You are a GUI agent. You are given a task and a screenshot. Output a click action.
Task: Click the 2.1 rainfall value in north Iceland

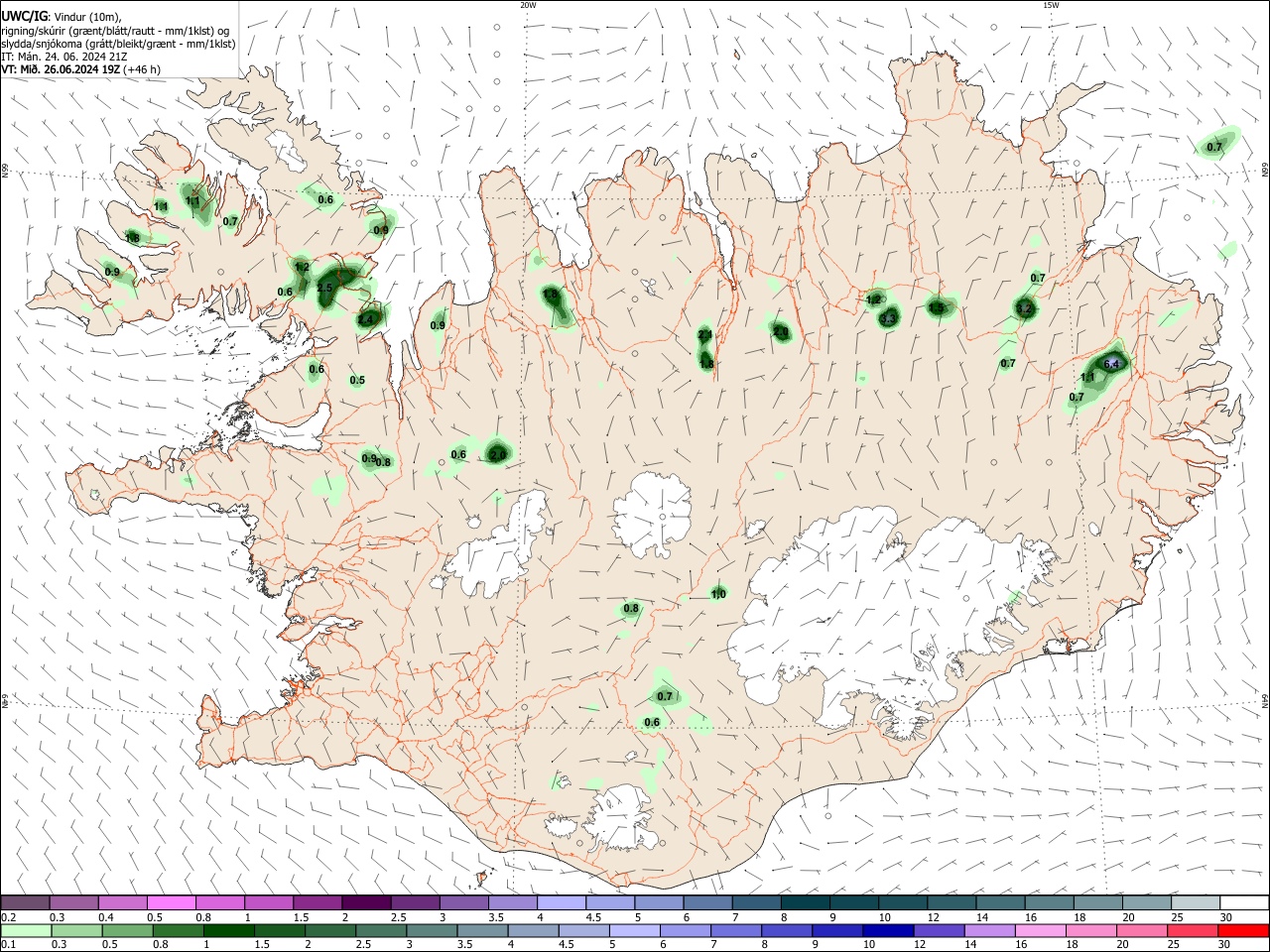coord(705,335)
